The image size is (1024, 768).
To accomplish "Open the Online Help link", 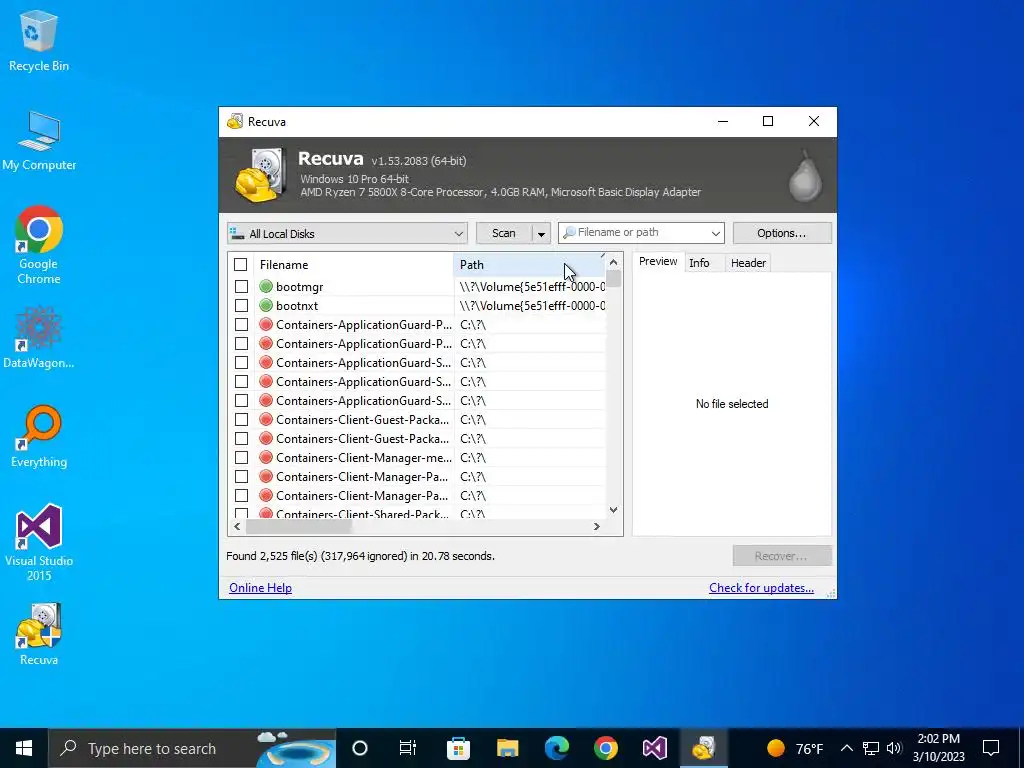I will click(261, 588).
